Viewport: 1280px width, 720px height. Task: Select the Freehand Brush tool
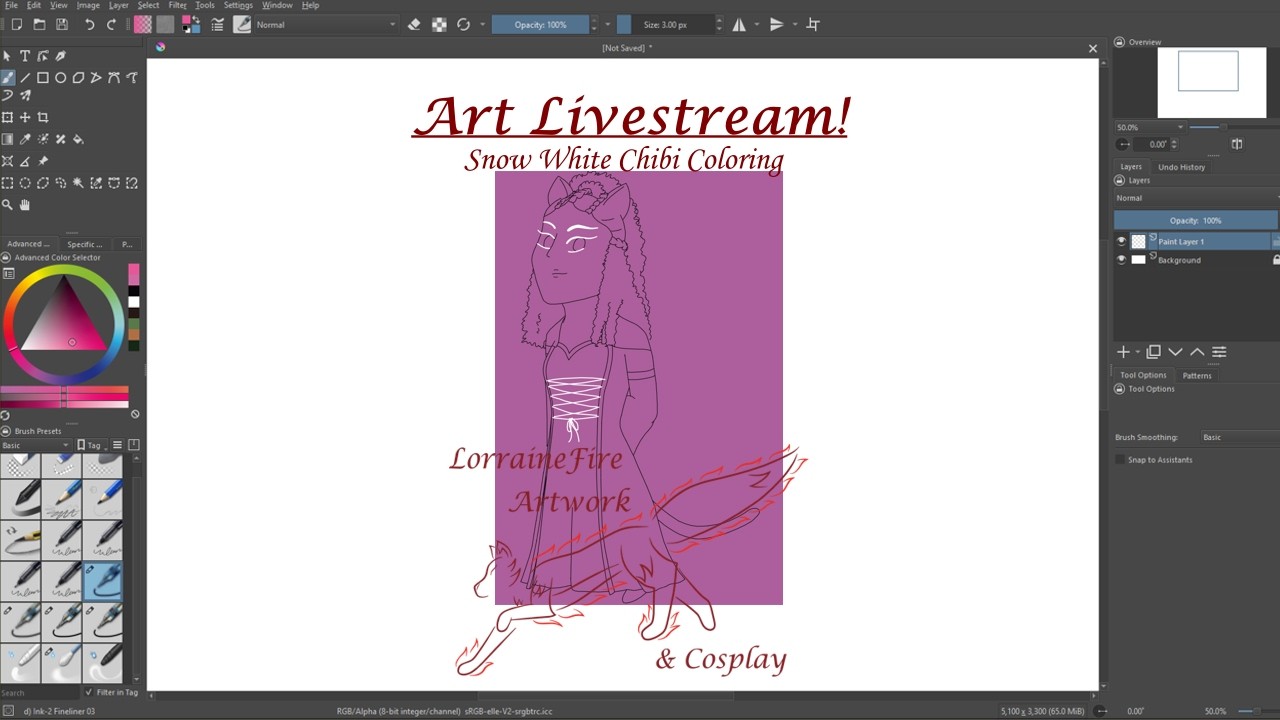(7, 77)
